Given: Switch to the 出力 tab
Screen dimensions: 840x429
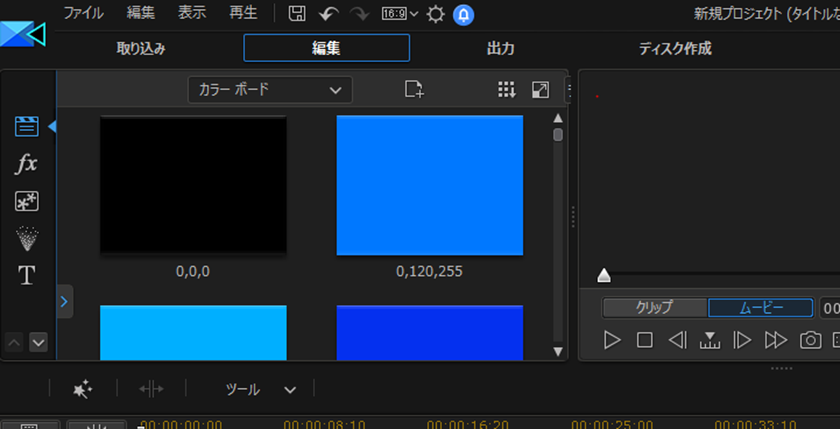Looking at the screenshot, I should point(500,48).
